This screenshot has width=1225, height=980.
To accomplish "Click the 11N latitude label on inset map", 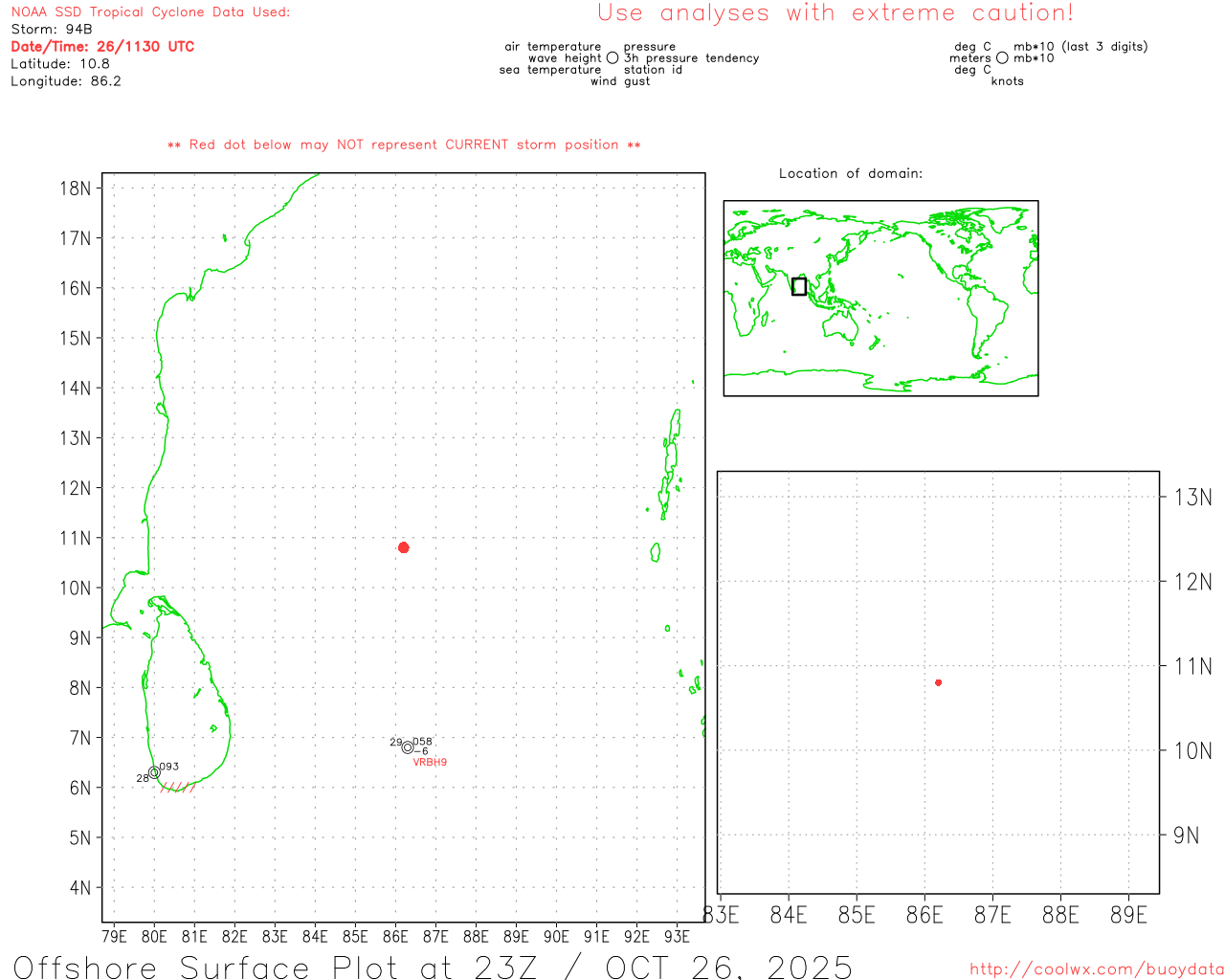I will pyautogui.click(x=1192, y=666).
